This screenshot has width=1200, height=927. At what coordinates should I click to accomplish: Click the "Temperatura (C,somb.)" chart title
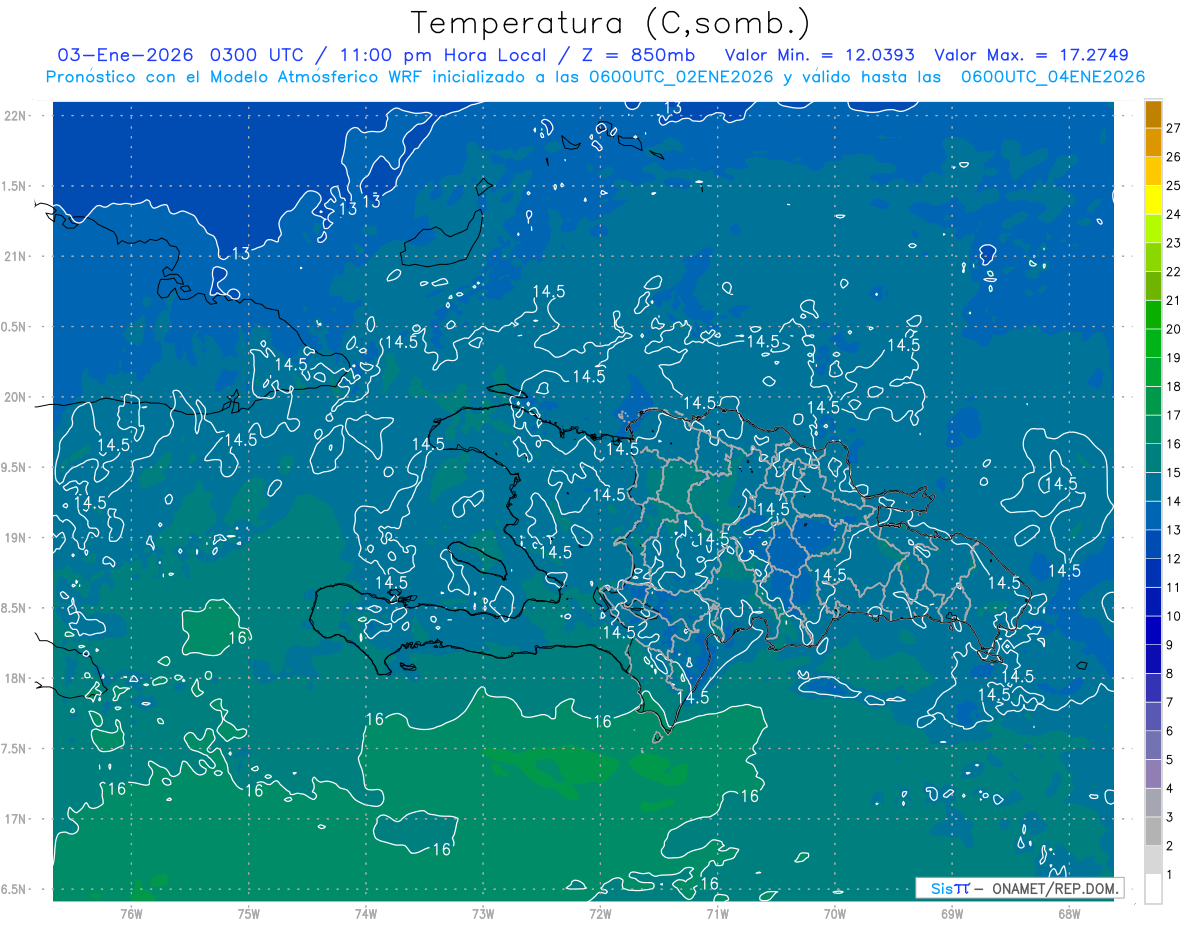click(x=610, y=22)
